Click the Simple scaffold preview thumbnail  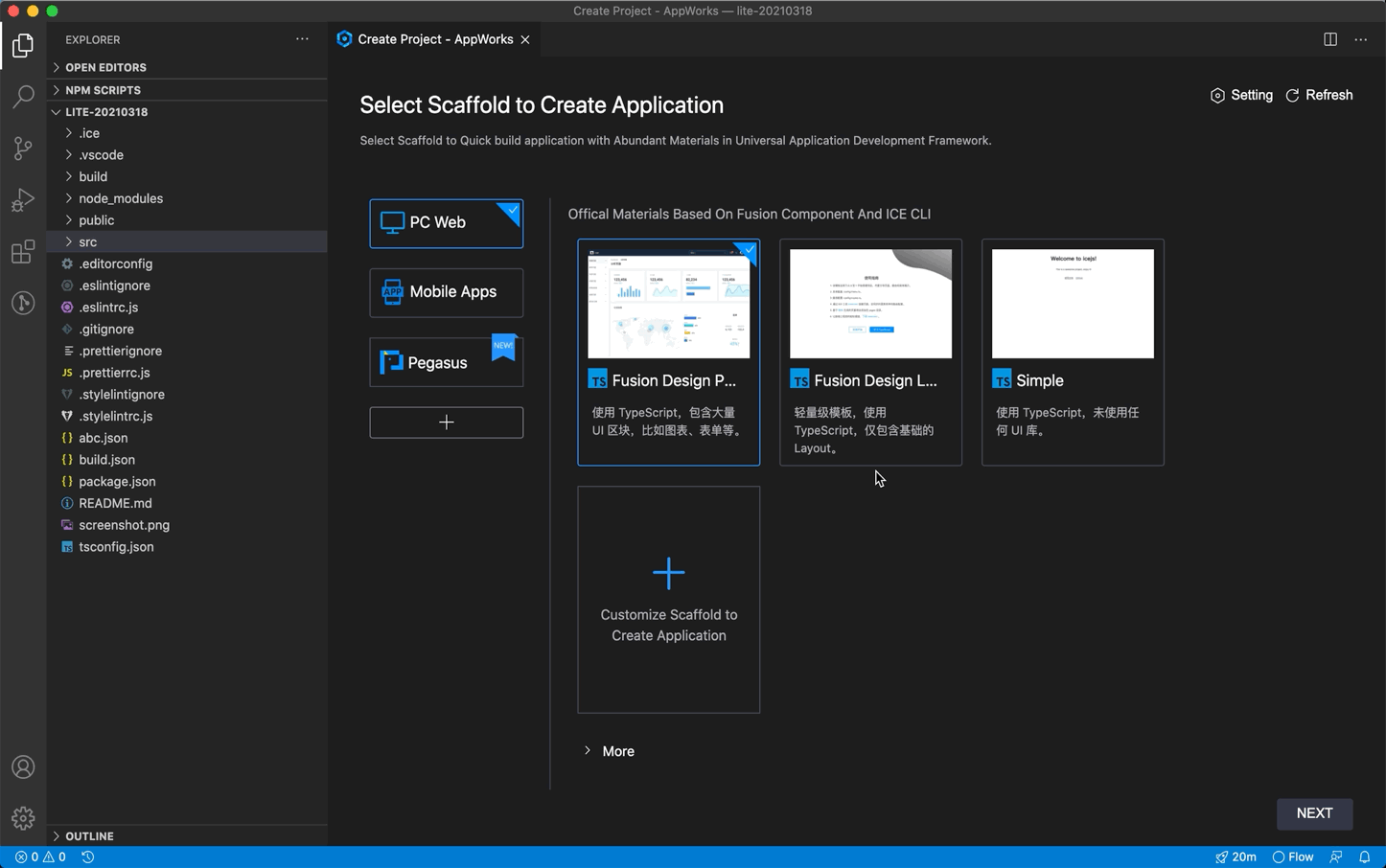tap(1073, 304)
